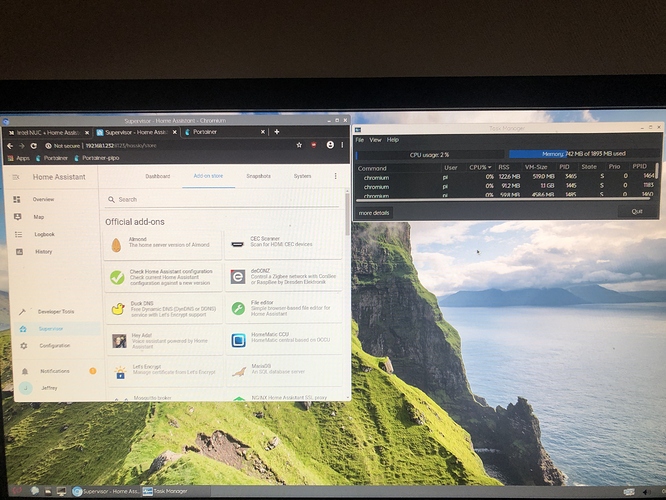The width and height of the screenshot is (666, 500).
Task: Click Quit in Task Manager
Action: 637,212
